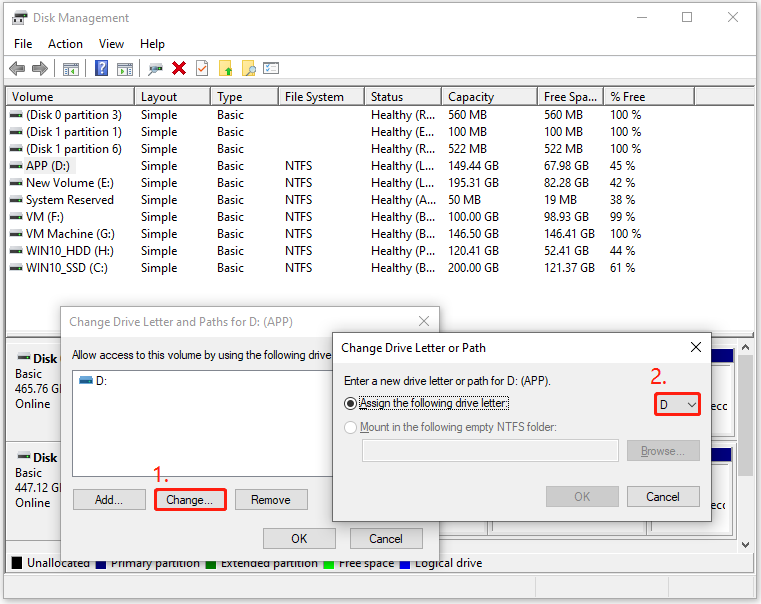The height and width of the screenshot is (604, 761).
Task: Click the 149.44 GB capacity cell
Action: pyautogui.click(x=473, y=166)
